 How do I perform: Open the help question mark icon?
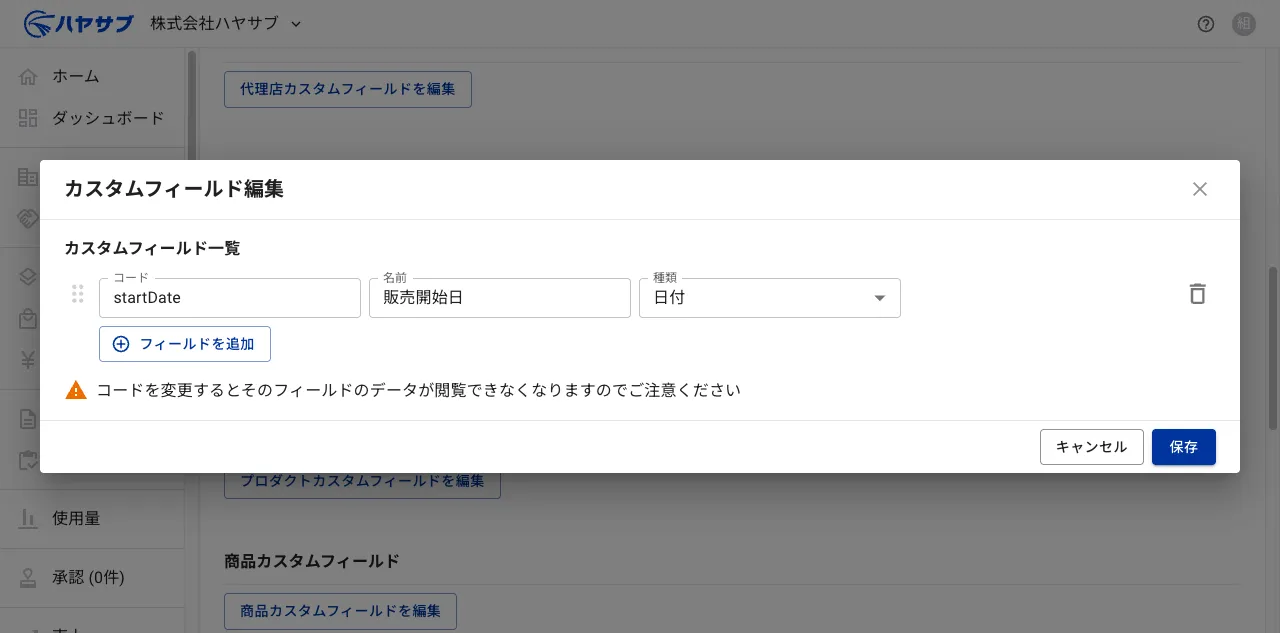point(1206,24)
